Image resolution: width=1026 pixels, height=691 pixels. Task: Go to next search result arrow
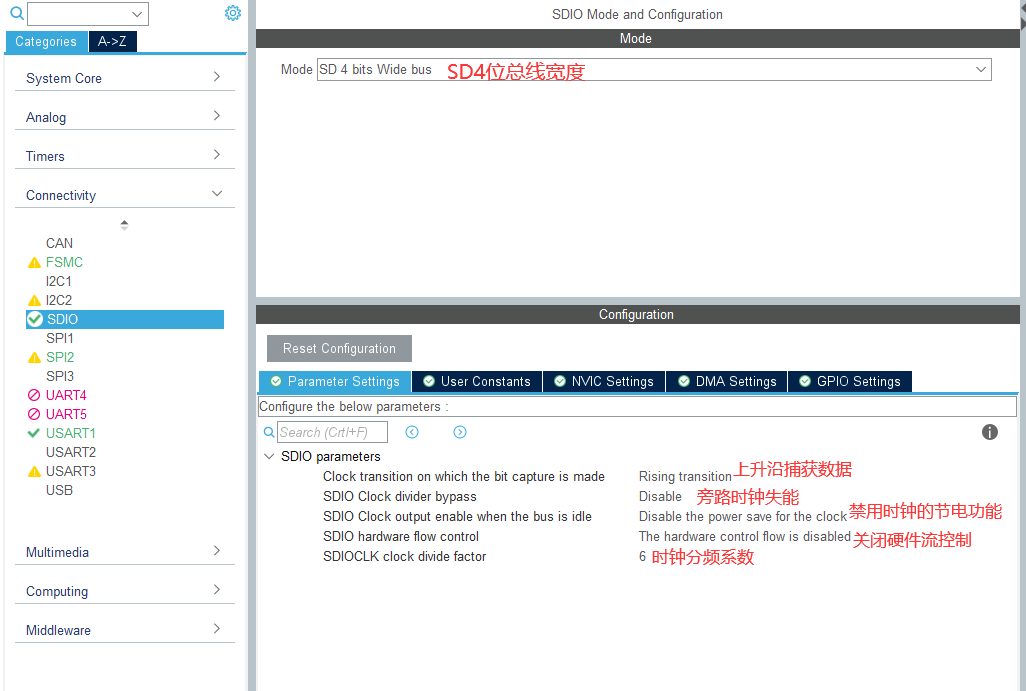[460, 432]
